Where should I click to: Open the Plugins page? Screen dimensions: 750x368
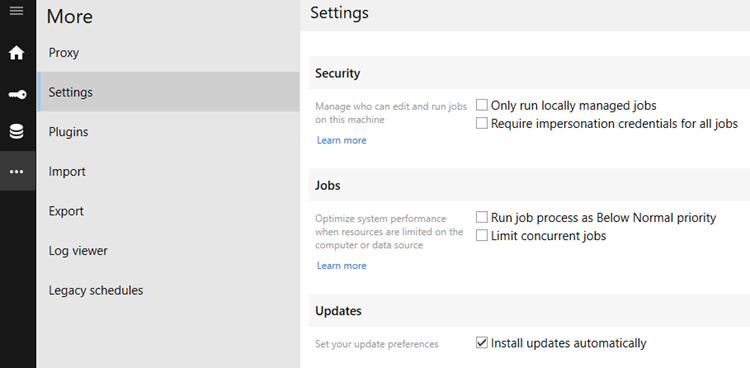pyautogui.click(x=168, y=132)
